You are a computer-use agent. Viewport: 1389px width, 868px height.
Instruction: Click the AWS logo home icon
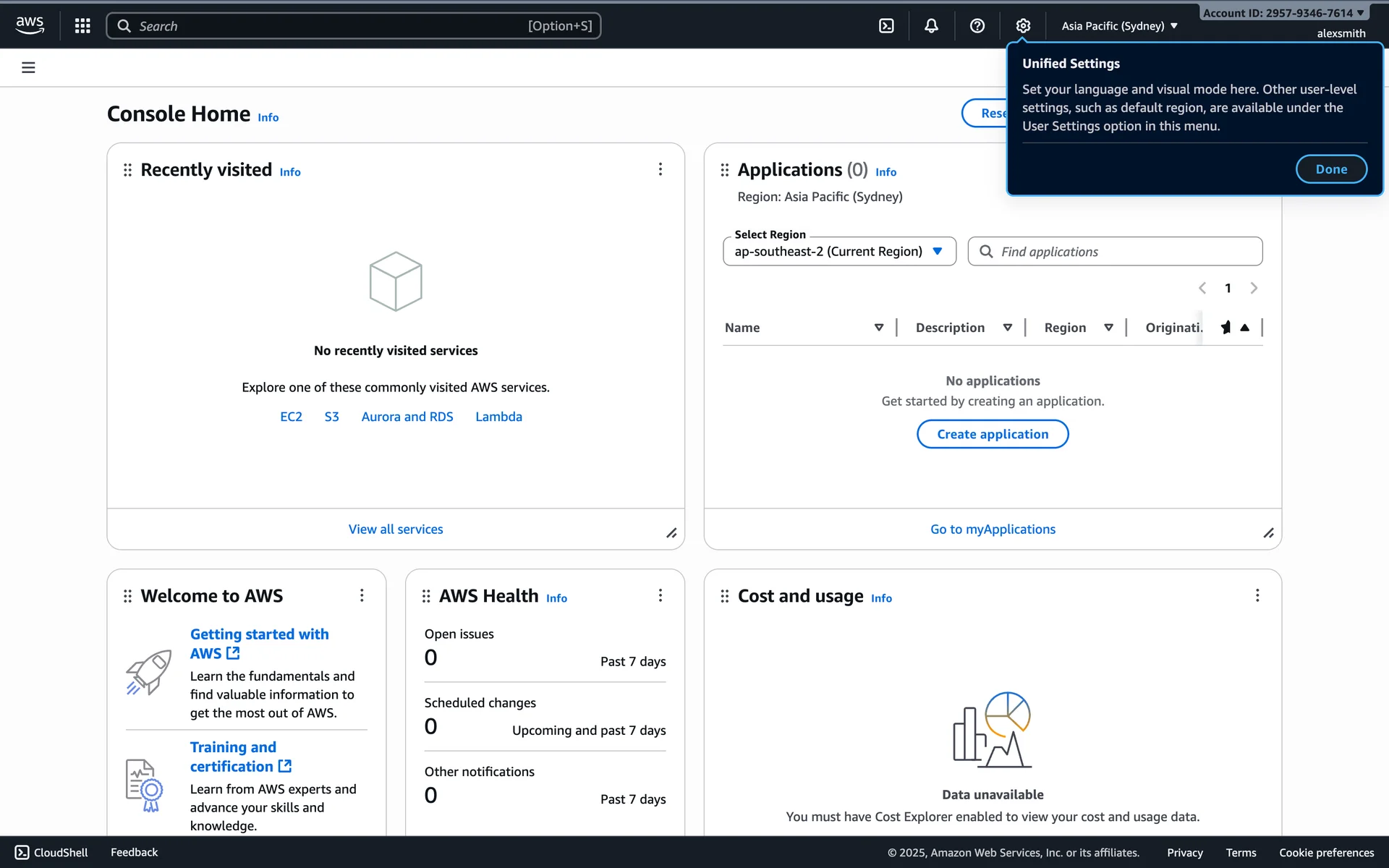[x=30, y=25]
